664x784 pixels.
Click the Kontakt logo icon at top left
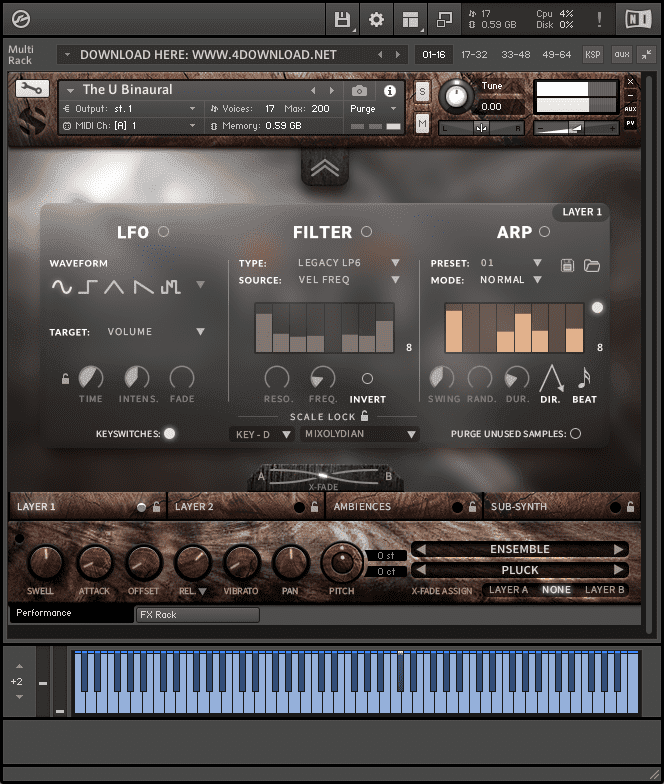[x=21, y=20]
